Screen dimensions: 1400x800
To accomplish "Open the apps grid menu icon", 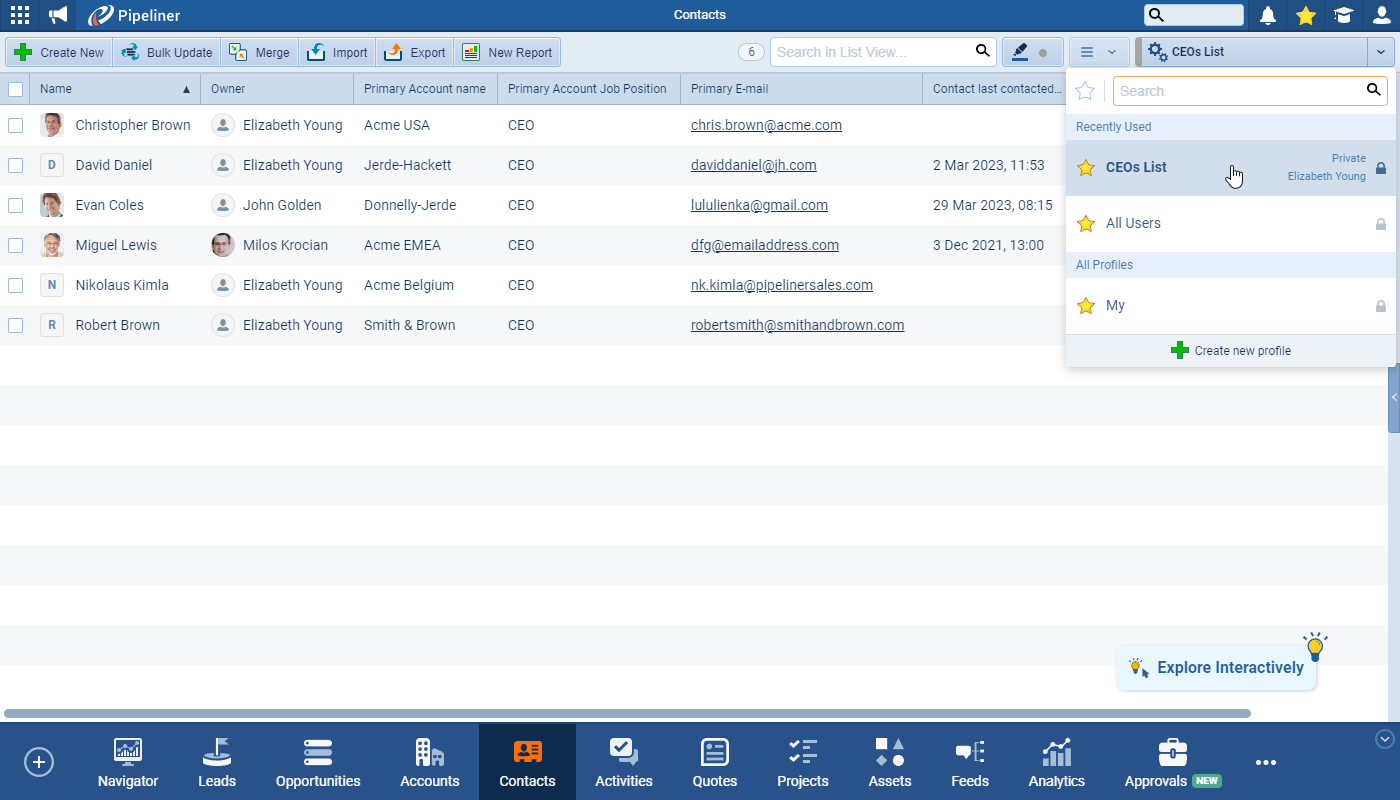I will pyautogui.click(x=20, y=15).
